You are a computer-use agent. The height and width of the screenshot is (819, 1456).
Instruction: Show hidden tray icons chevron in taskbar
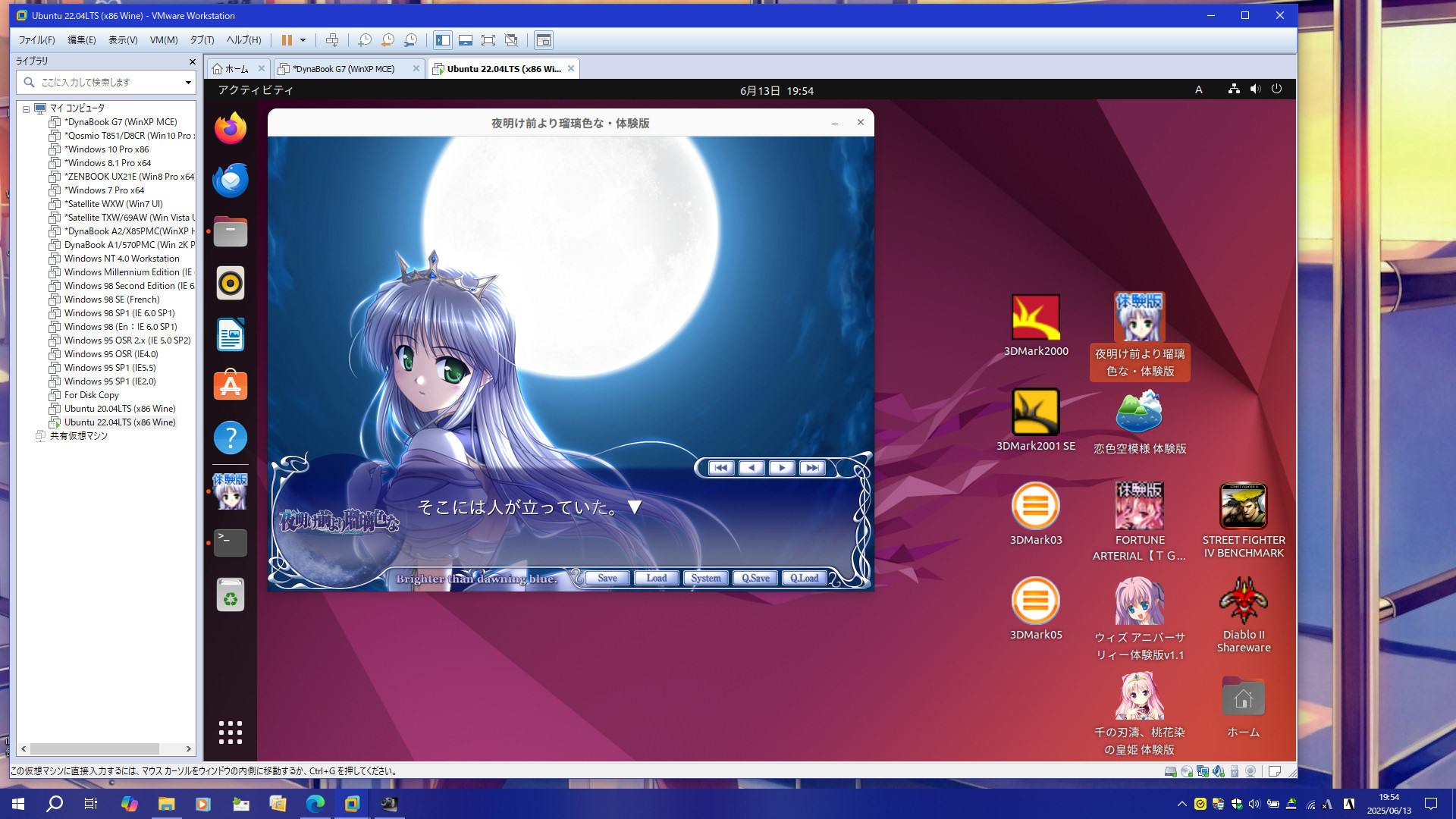pos(1181,804)
